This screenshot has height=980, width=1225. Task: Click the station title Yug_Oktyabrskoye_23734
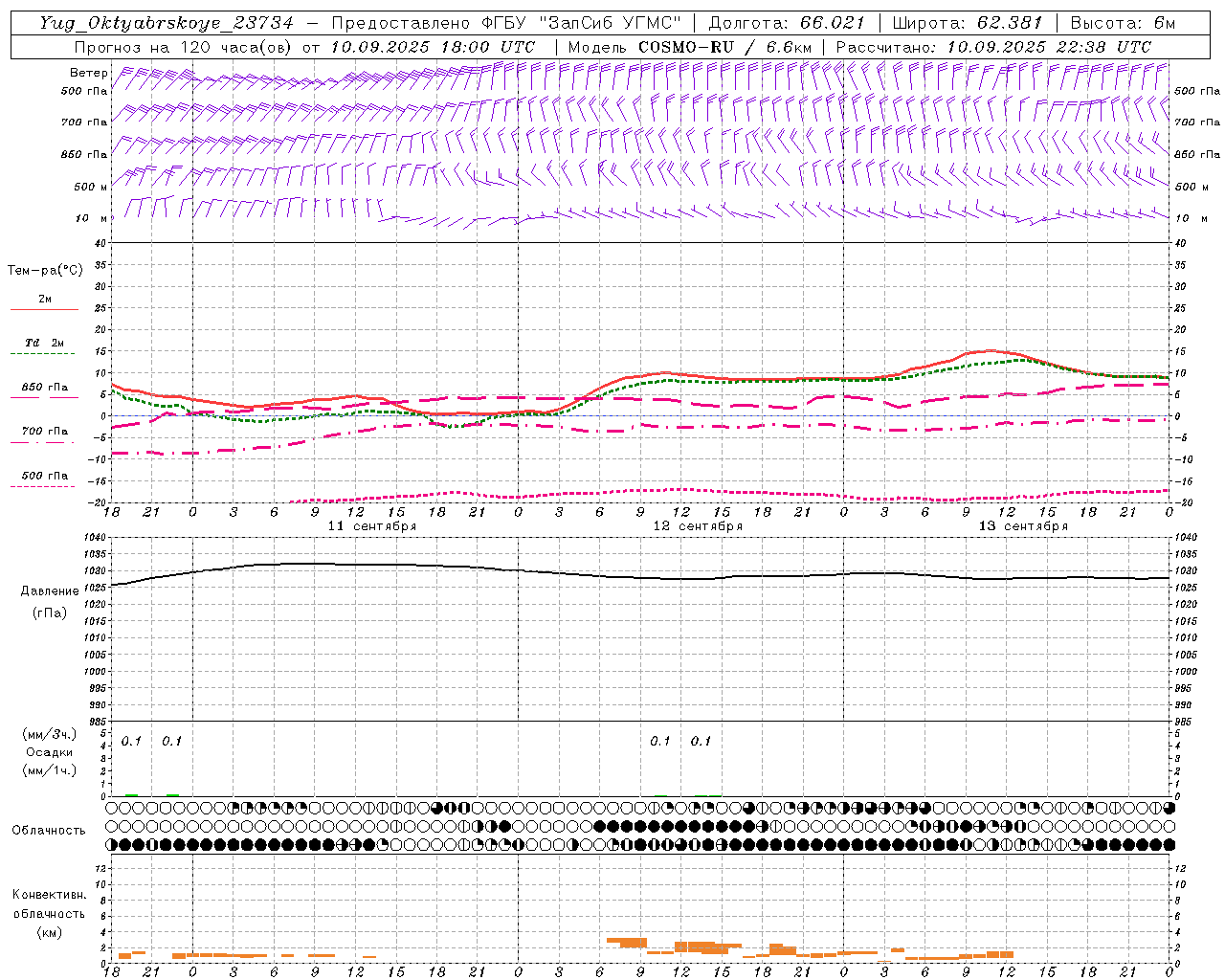tap(167, 23)
